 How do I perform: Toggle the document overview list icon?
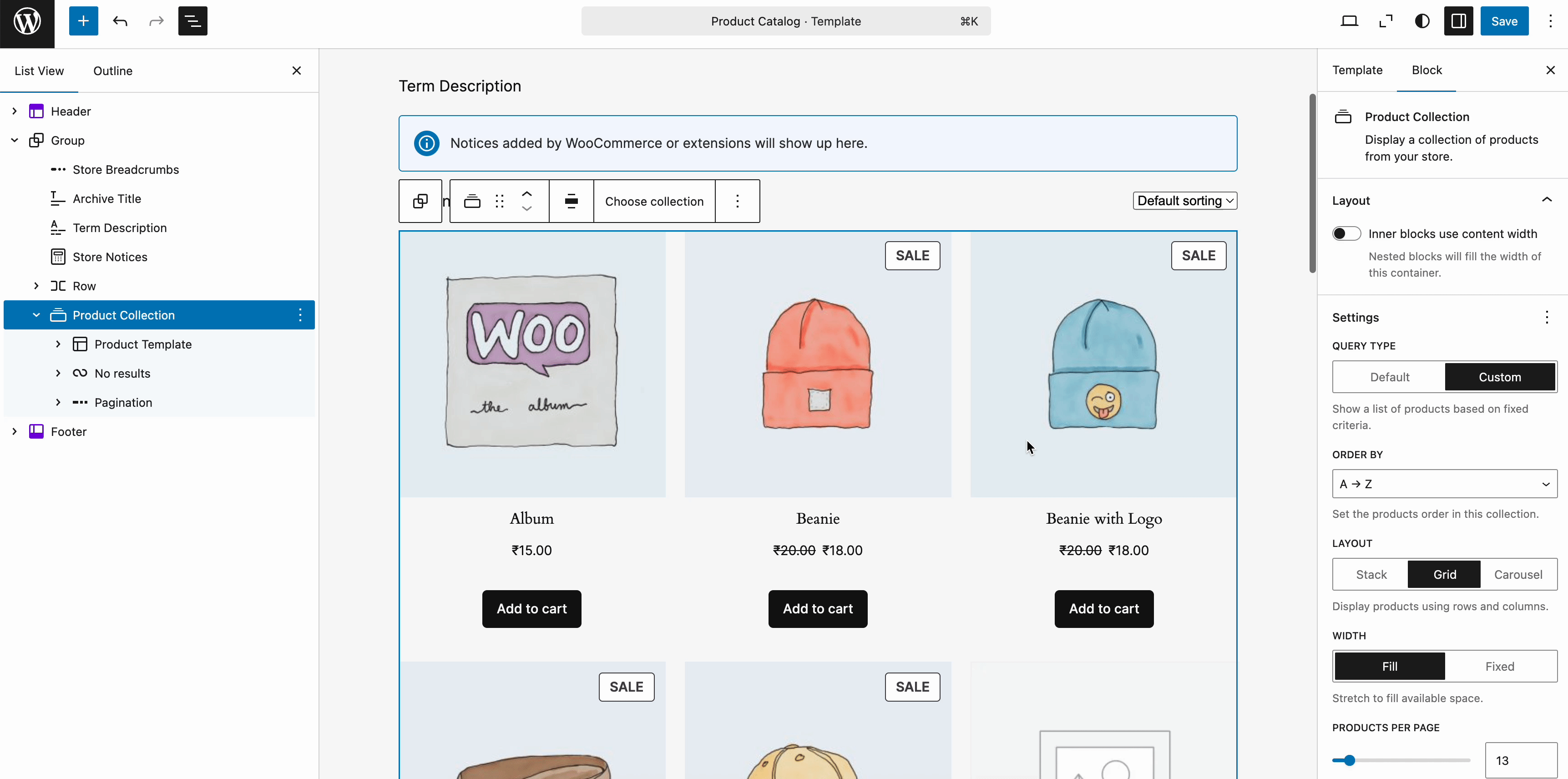[x=193, y=21]
